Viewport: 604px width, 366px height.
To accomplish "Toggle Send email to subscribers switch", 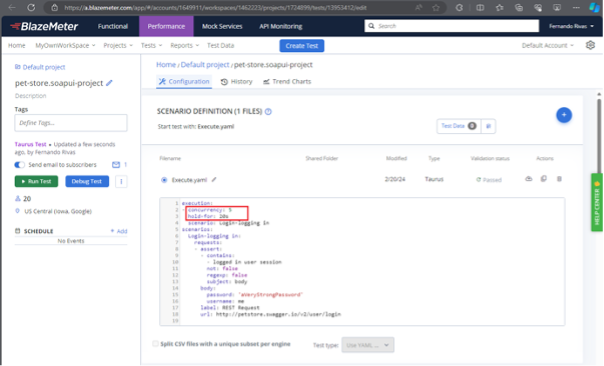I will pyautogui.click(x=19, y=165).
